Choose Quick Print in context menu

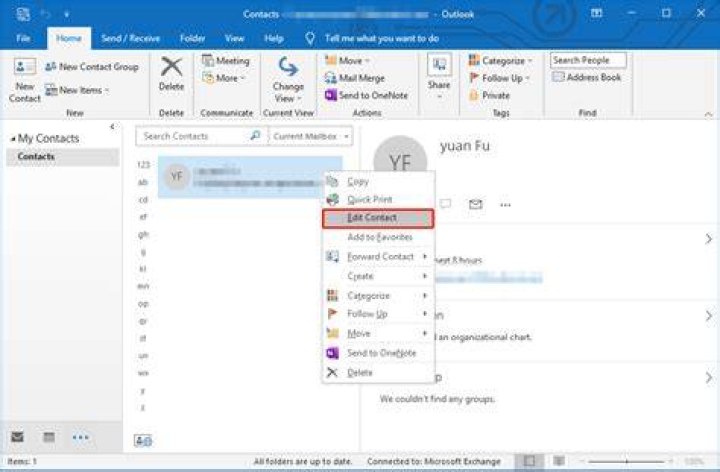tap(378, 200)
